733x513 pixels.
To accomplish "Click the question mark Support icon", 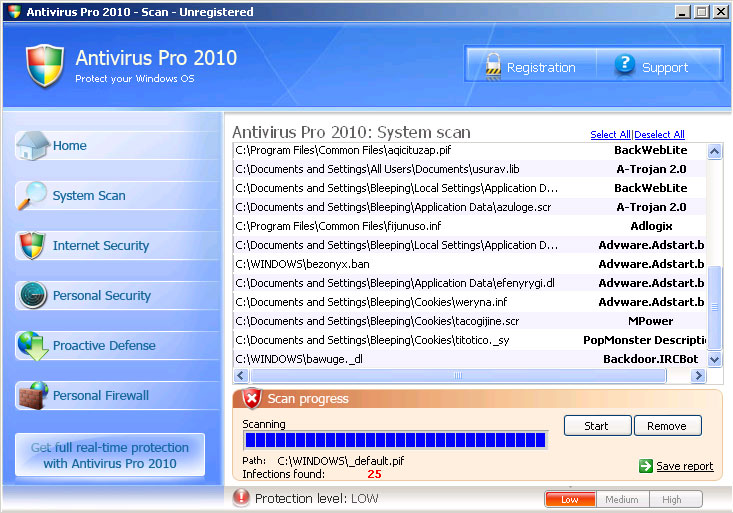I will pos(625,66).
